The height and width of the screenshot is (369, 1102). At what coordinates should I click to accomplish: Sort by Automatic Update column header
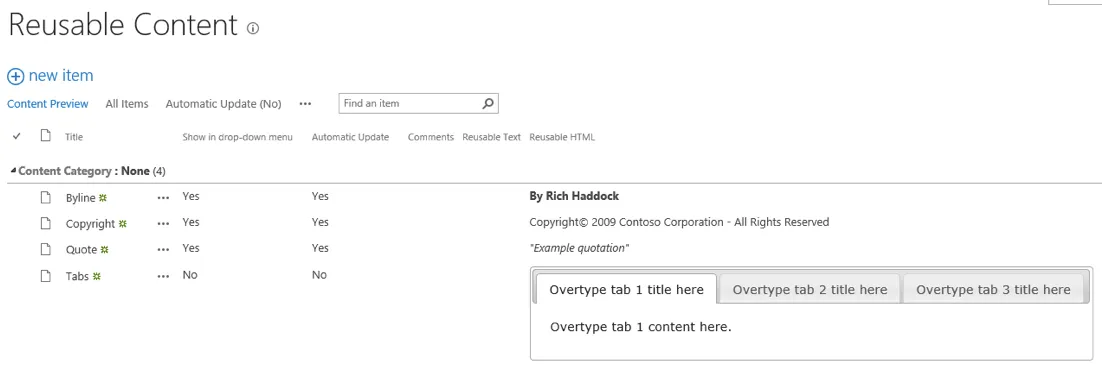pyautogui.click(x=350, y=137)
